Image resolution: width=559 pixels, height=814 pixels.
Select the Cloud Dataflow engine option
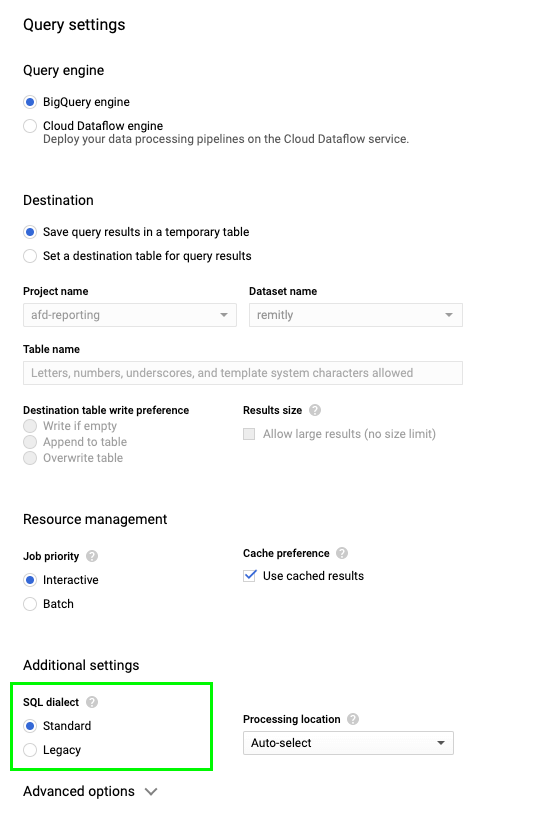[x=30, y=126]
